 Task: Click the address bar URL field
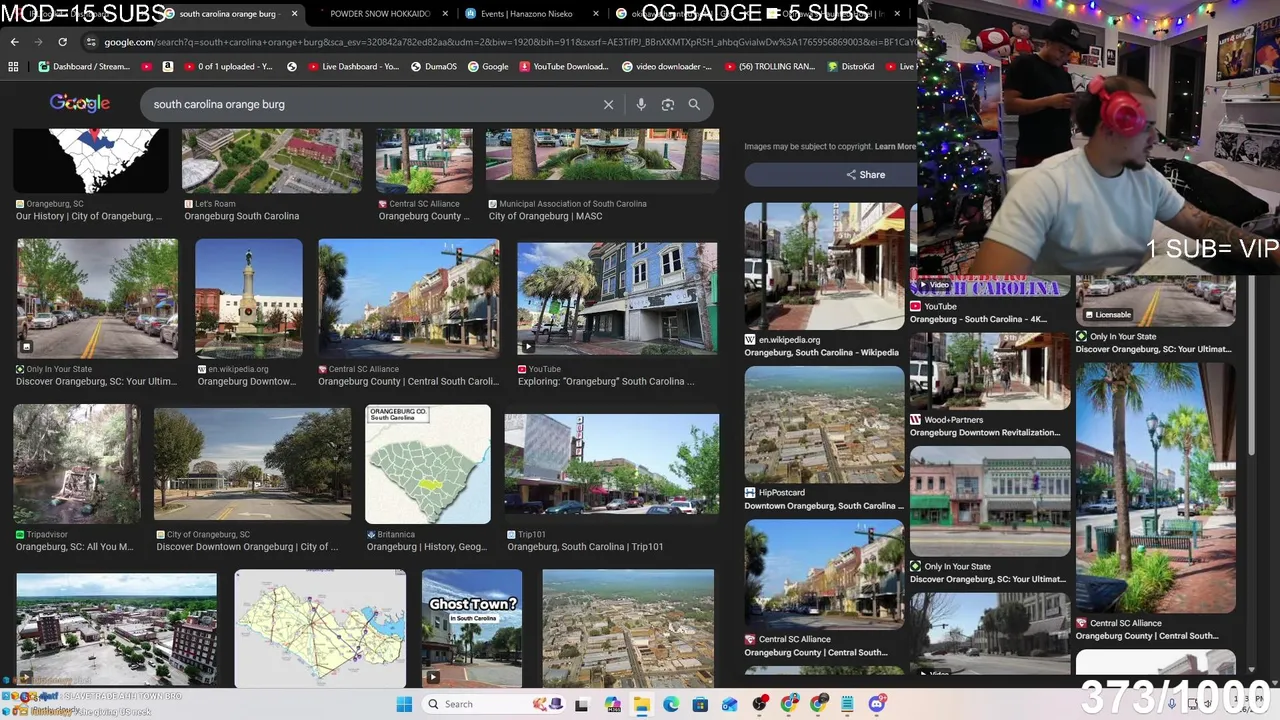click(x=500, y=42)
